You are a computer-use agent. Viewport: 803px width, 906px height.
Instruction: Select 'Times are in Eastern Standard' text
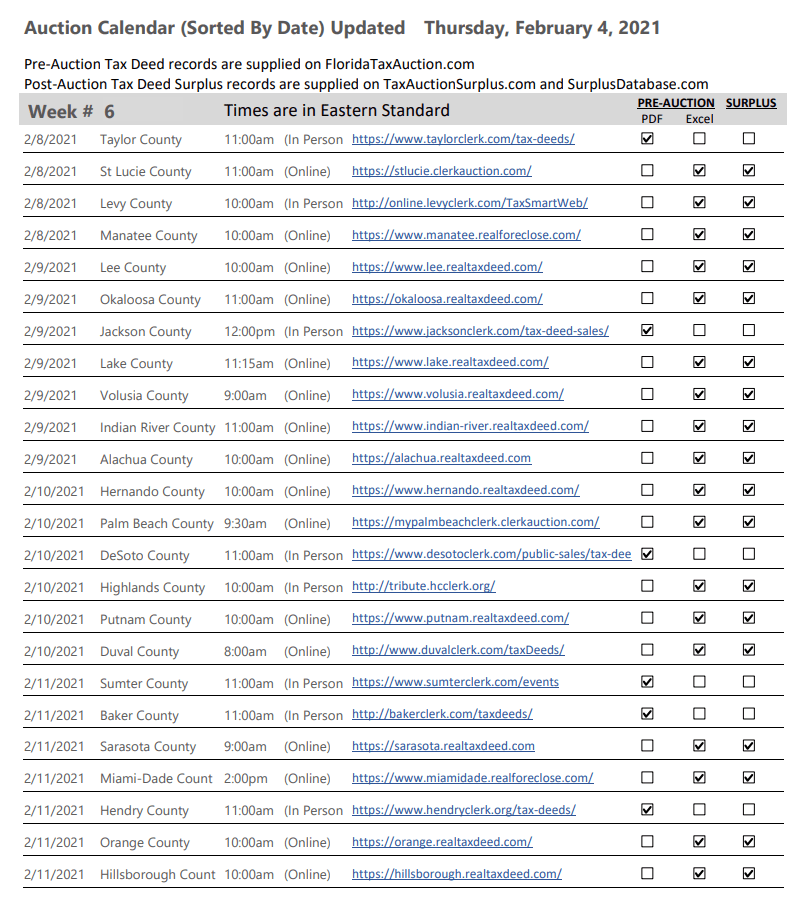[337, 110]
